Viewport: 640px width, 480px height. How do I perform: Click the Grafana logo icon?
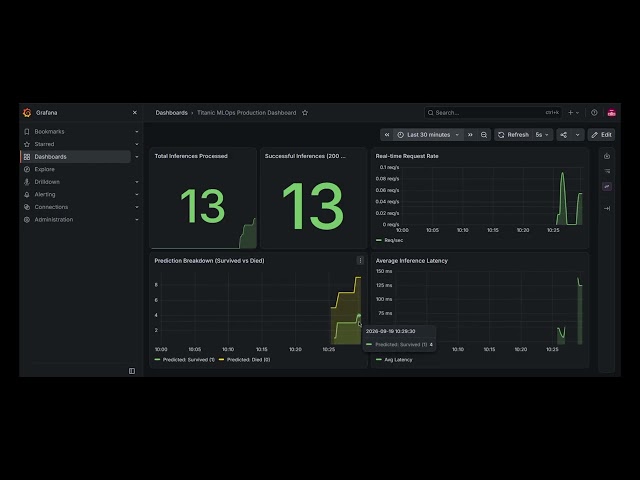27,113
